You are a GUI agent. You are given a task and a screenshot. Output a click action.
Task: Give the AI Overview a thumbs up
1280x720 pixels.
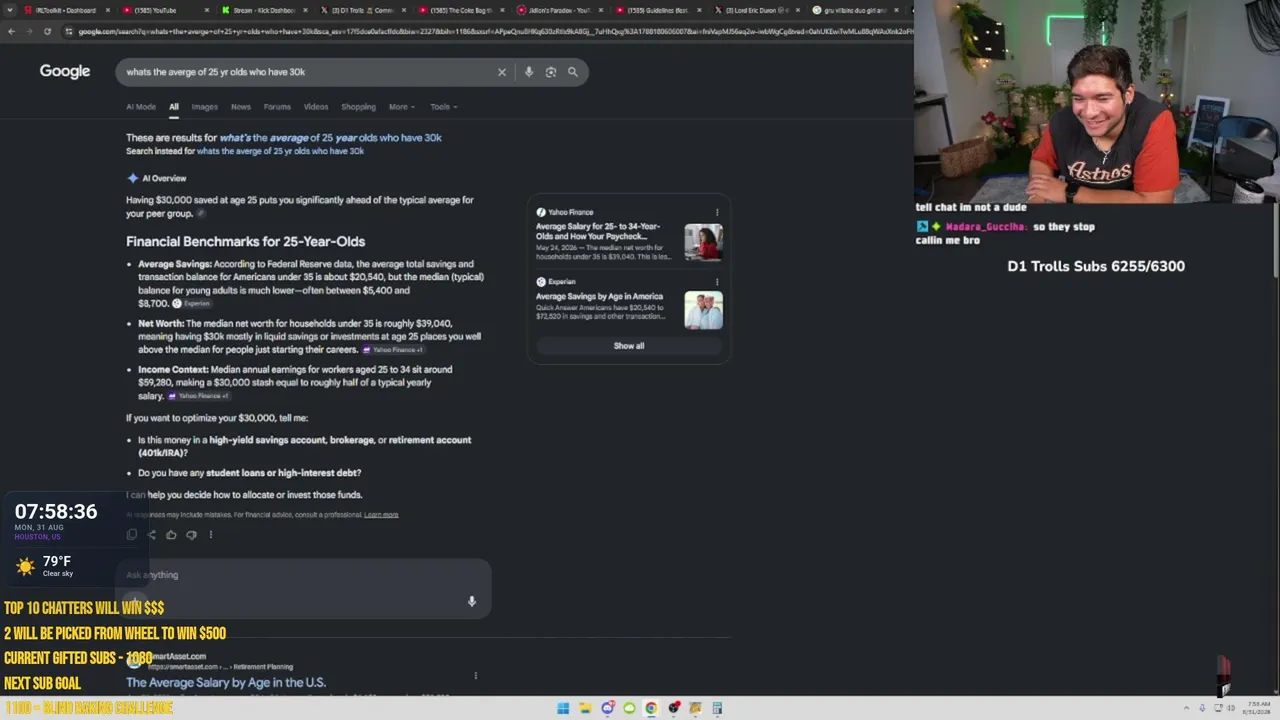[x=171, y=535]
